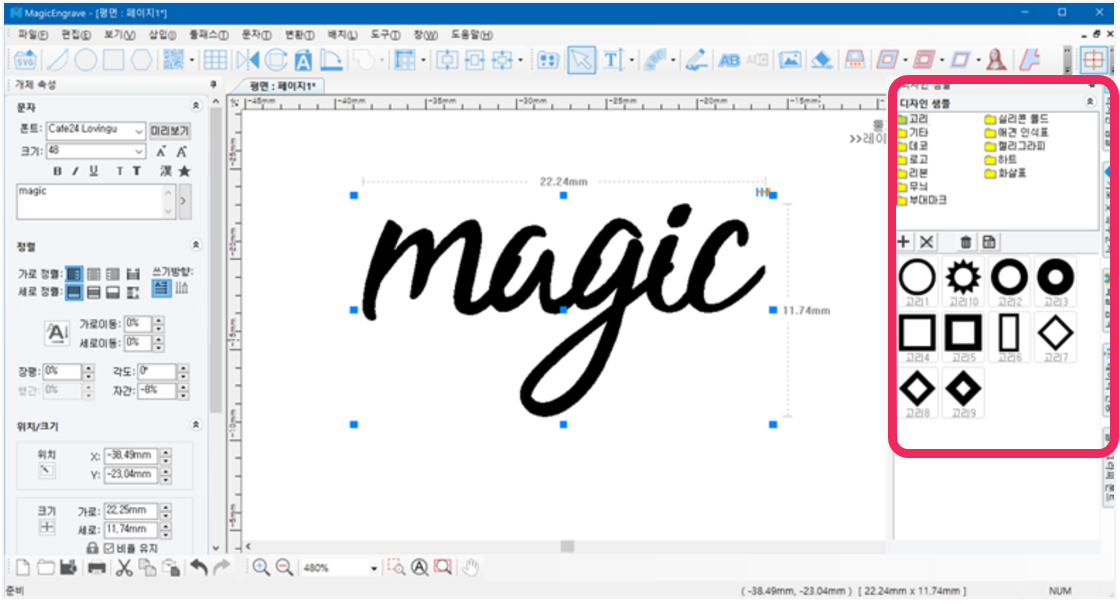Viewport: 1120px width, 604px height.
Task: Open the 캘리그라피 sample folder
Action: pyautogui.click(x=1015, y=146)
